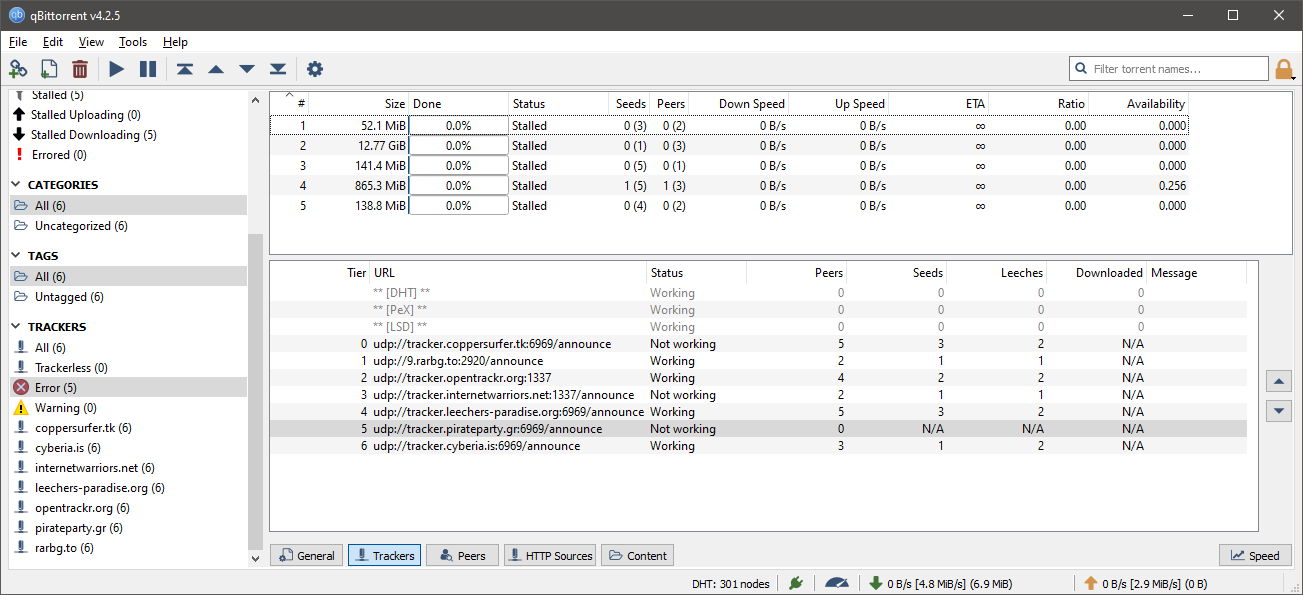Open Options via the gear icon
This screenshot has height=595, width=1303.
point(315,69)
